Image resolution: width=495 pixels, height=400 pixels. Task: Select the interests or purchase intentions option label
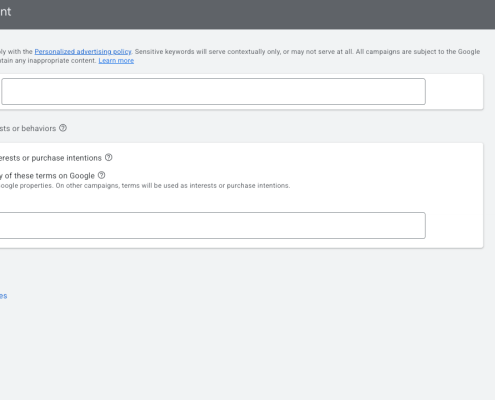click(51, 158)
